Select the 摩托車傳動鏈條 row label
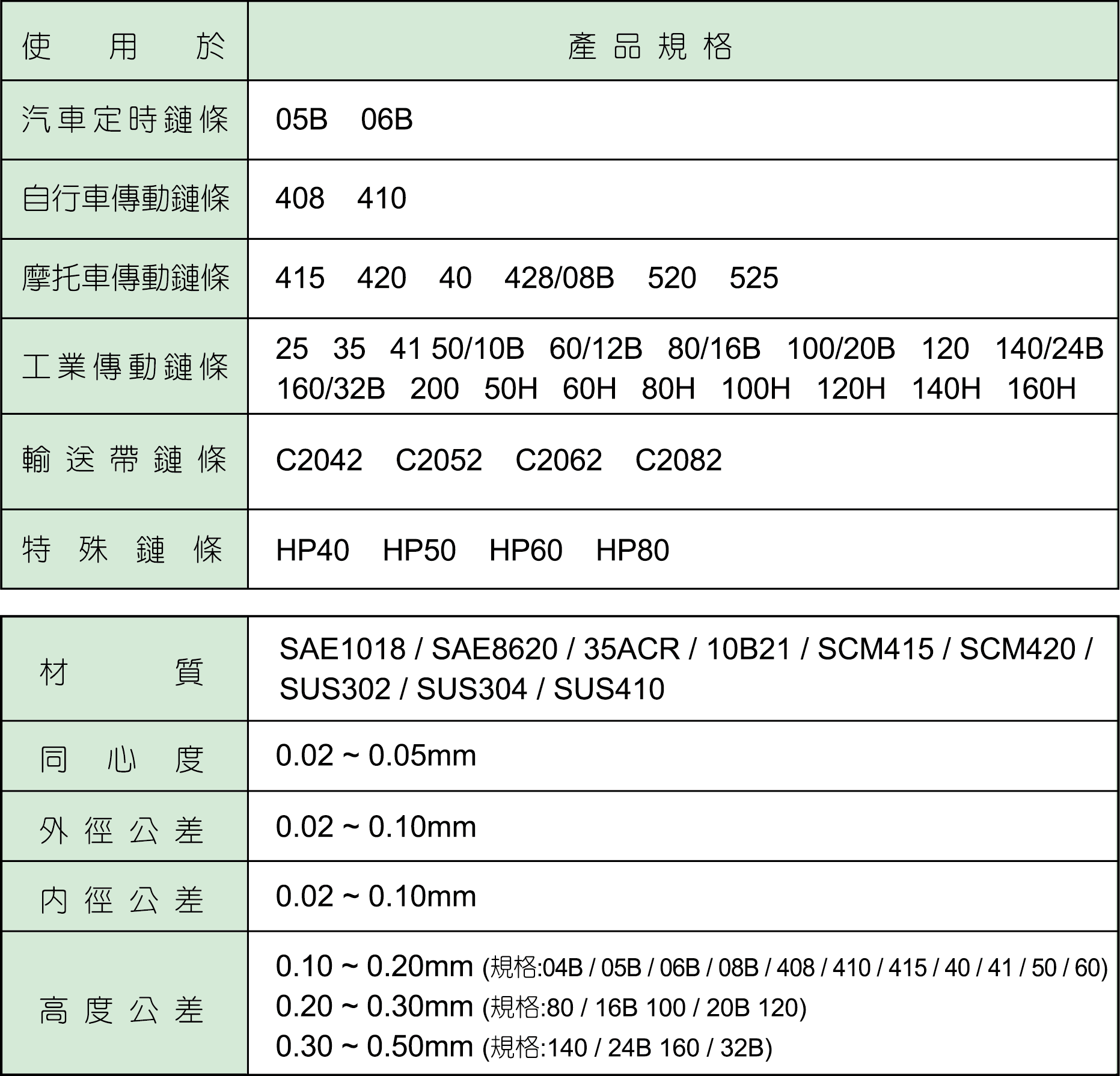This screenshot has width=1120, height=1076. (126, 278)
